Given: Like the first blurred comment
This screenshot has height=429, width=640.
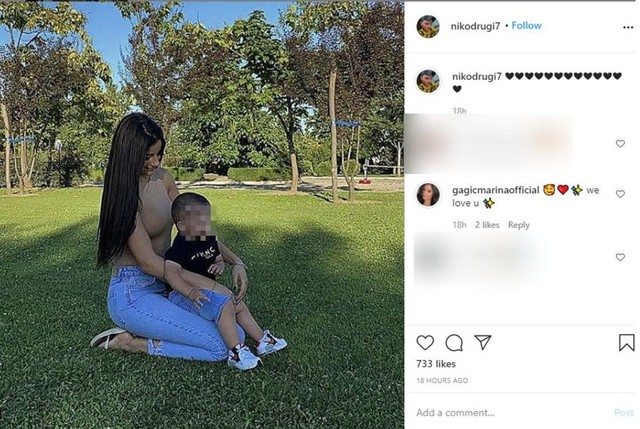Looking at the screenshot, I should click(x=620, y=144).
